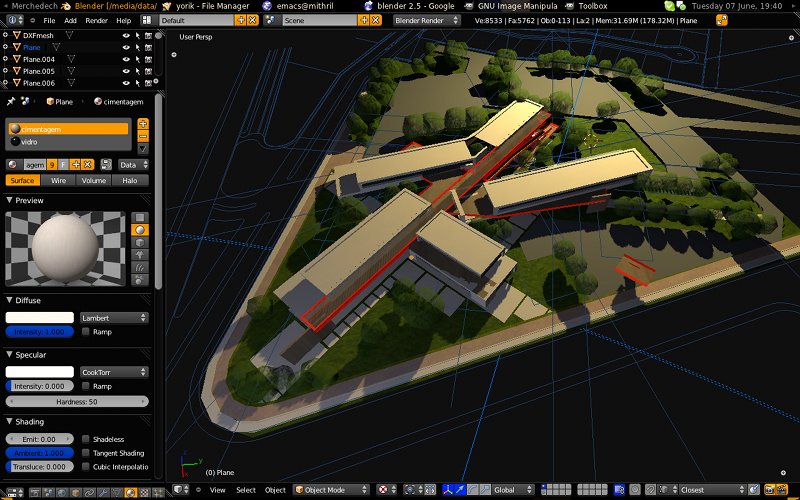Click render camera icon for Plane.006
This screenshot has width=800, height=500.
(x=148, y=83)
